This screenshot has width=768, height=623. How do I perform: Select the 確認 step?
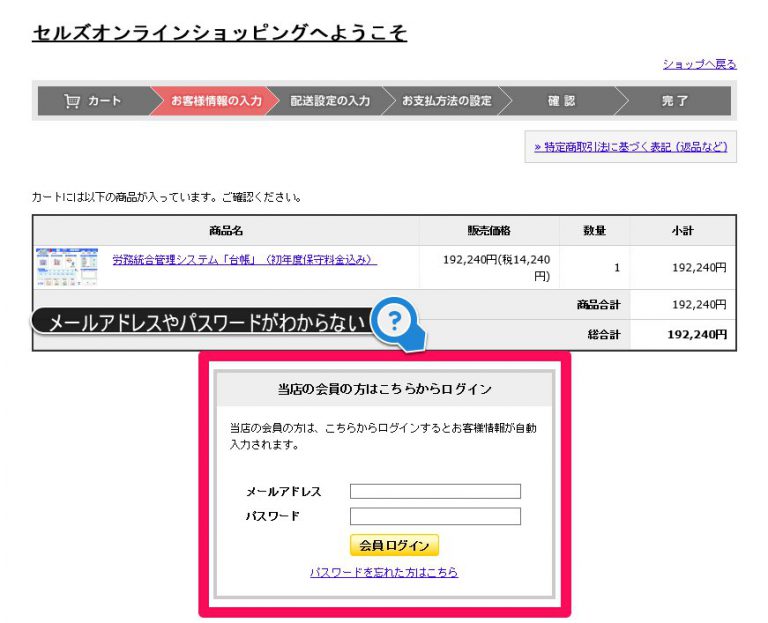tap(561, 101)
